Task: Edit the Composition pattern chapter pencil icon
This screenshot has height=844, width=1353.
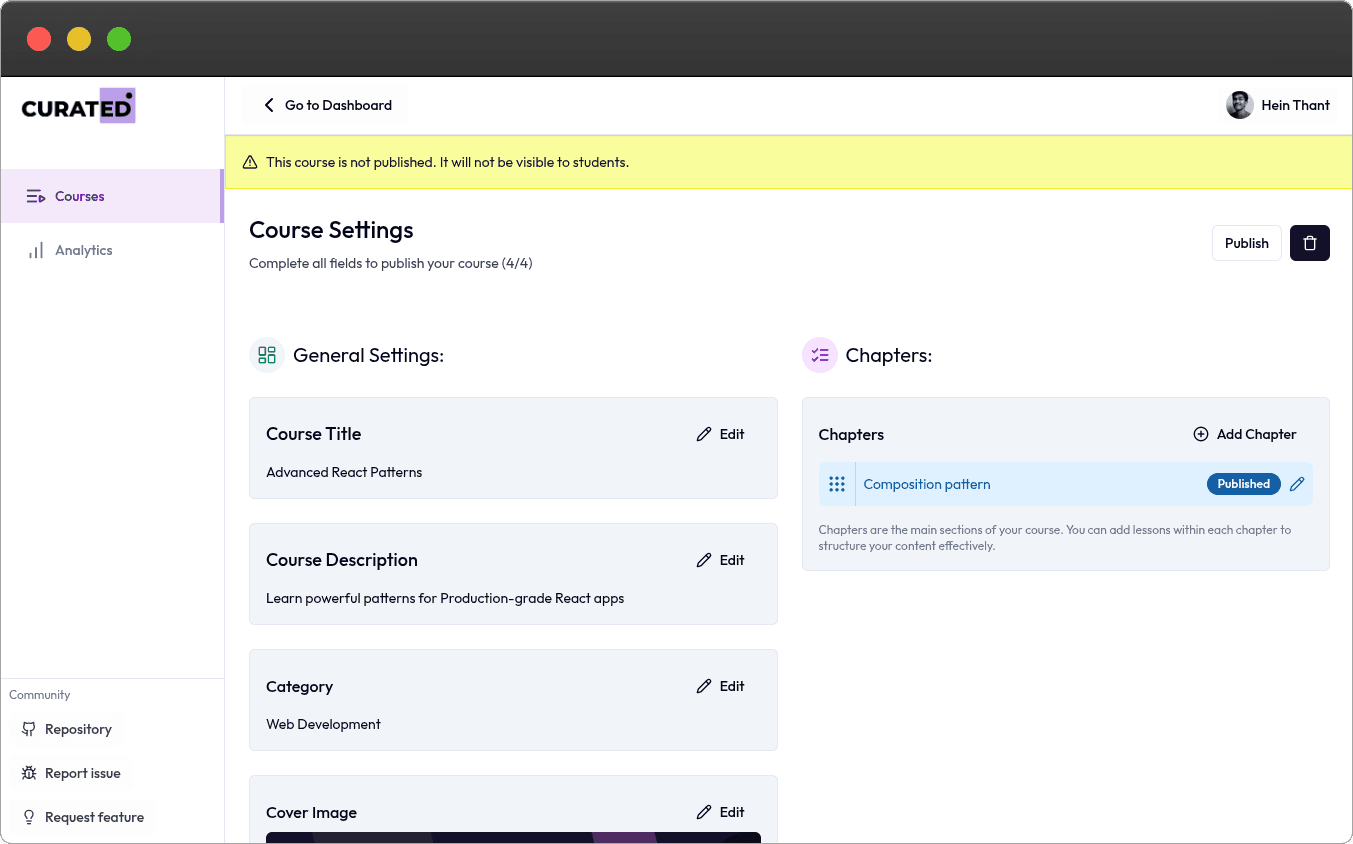Action: tap(1297, 483)
